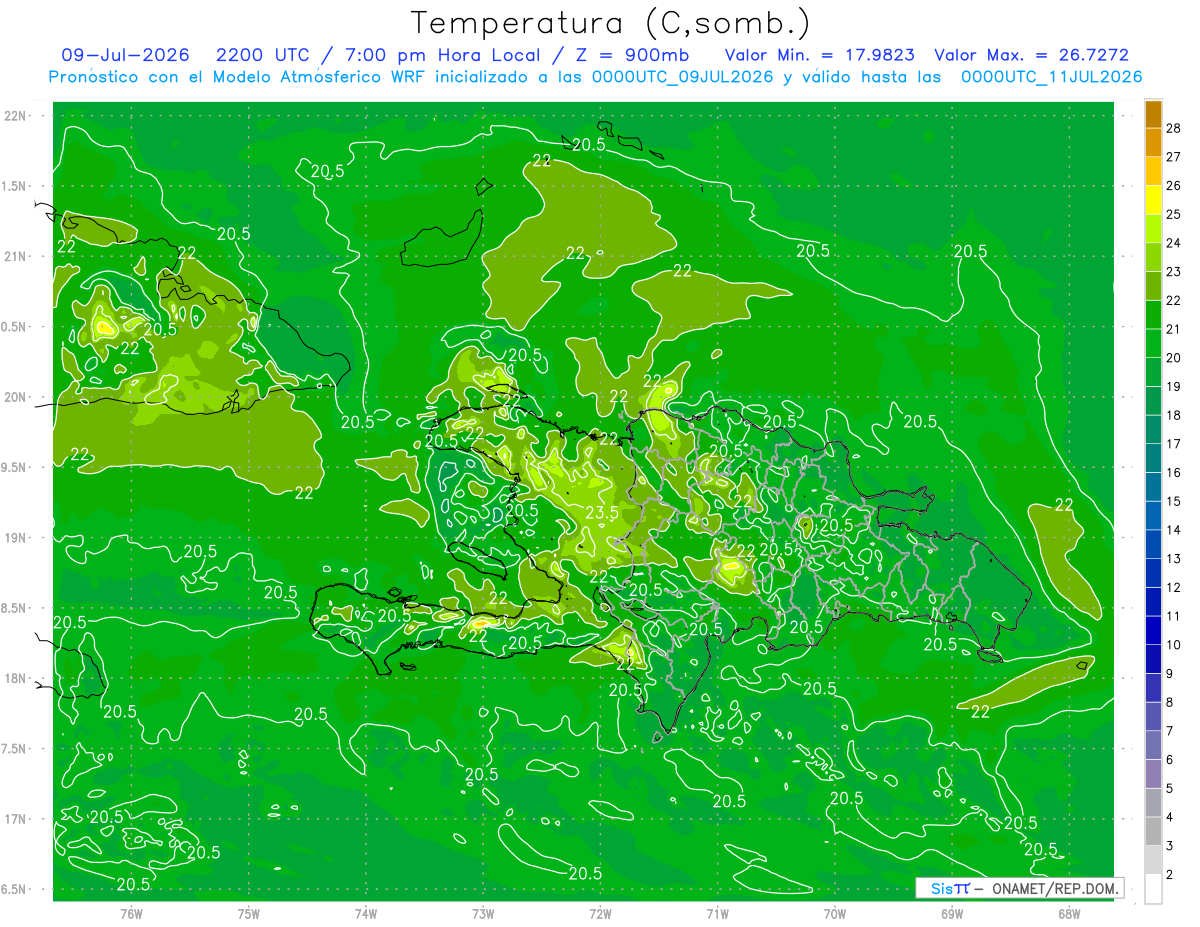This screenshot has width=1200, height=927.
Task: Pick the olive swatch between 22 and 23
Action: (x=1153, y=285)
